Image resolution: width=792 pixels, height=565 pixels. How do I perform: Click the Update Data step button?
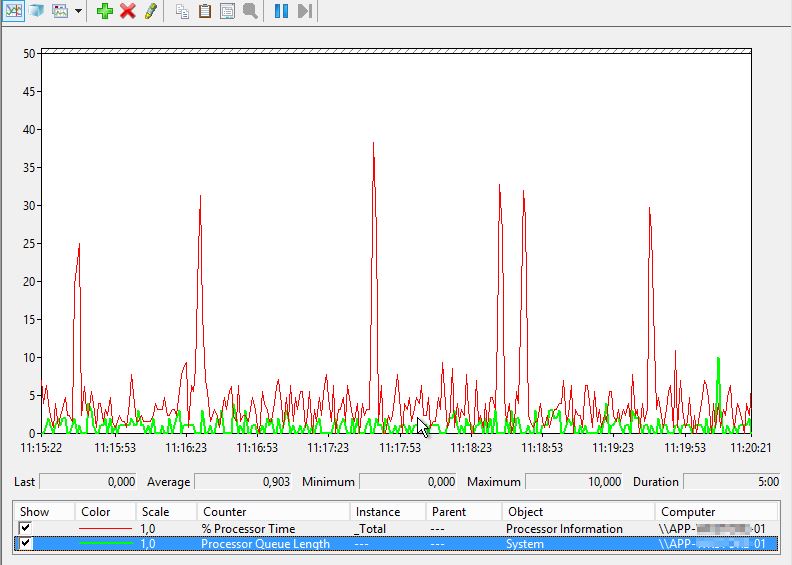(x=305, y=11)
